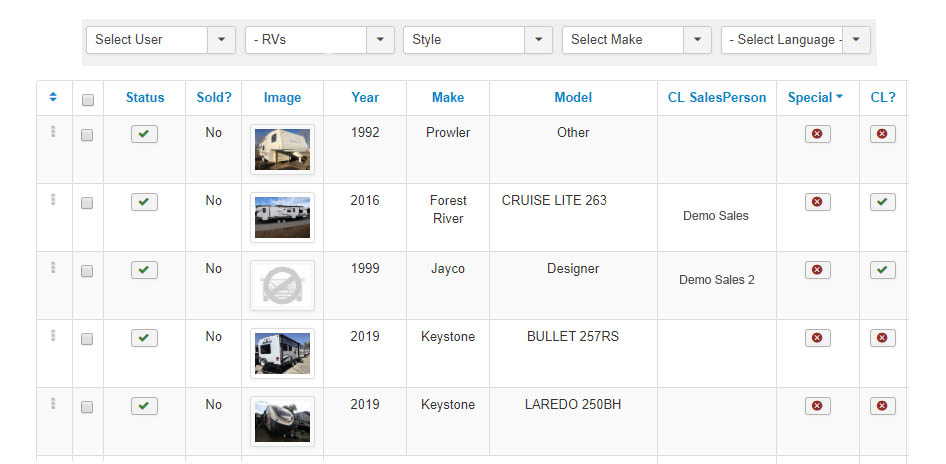Click the model name CRUISE LITE 263
Screen dimensions: 946x464
[x=554, y=200]
